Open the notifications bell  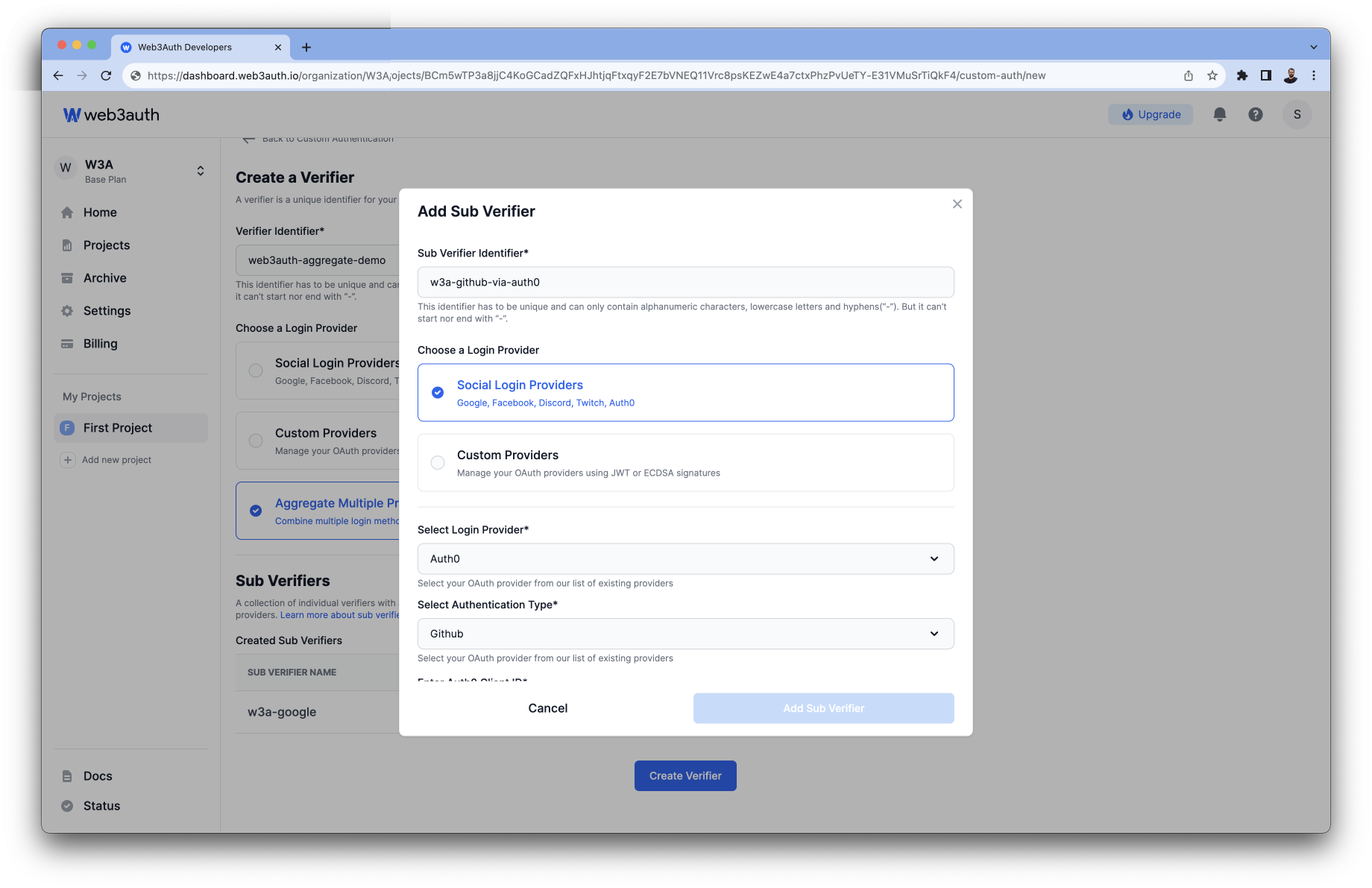1220,114
